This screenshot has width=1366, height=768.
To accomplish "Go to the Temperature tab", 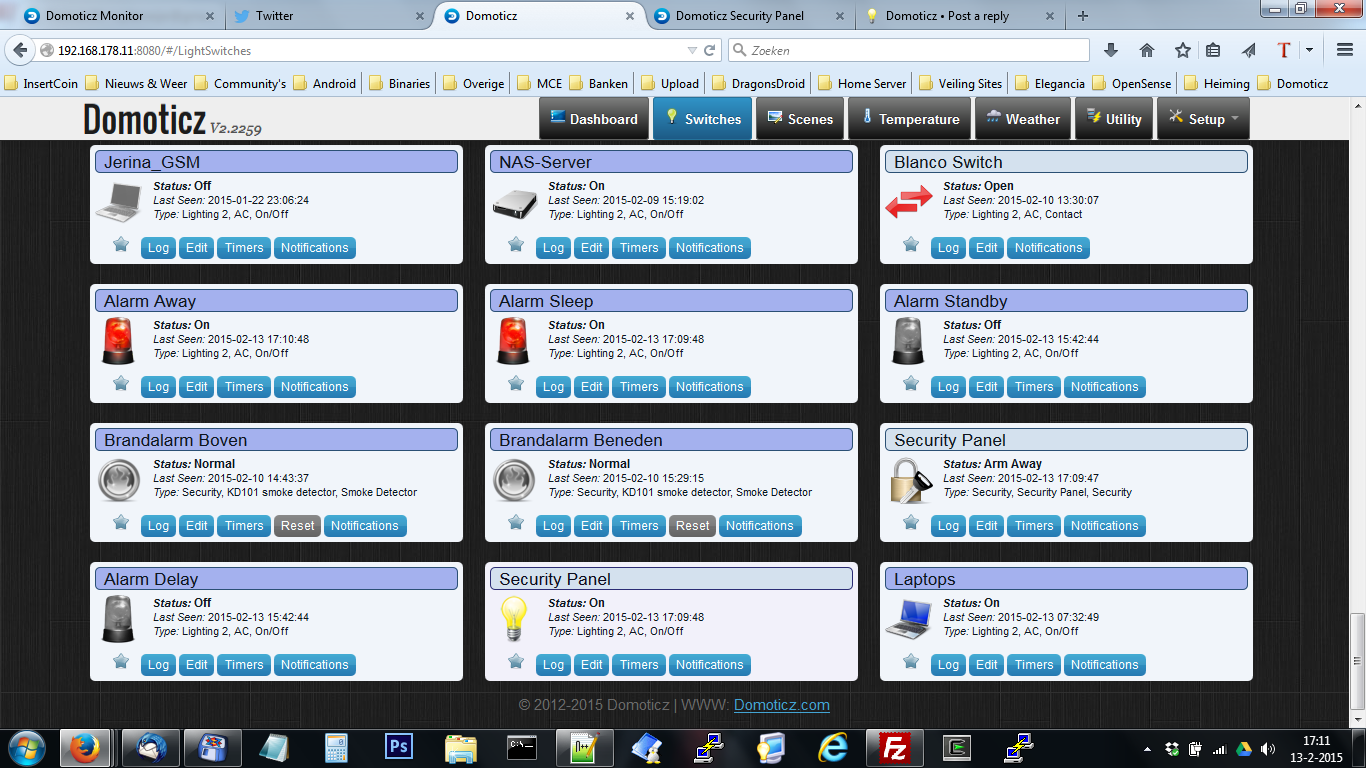I will pos(910,119).
